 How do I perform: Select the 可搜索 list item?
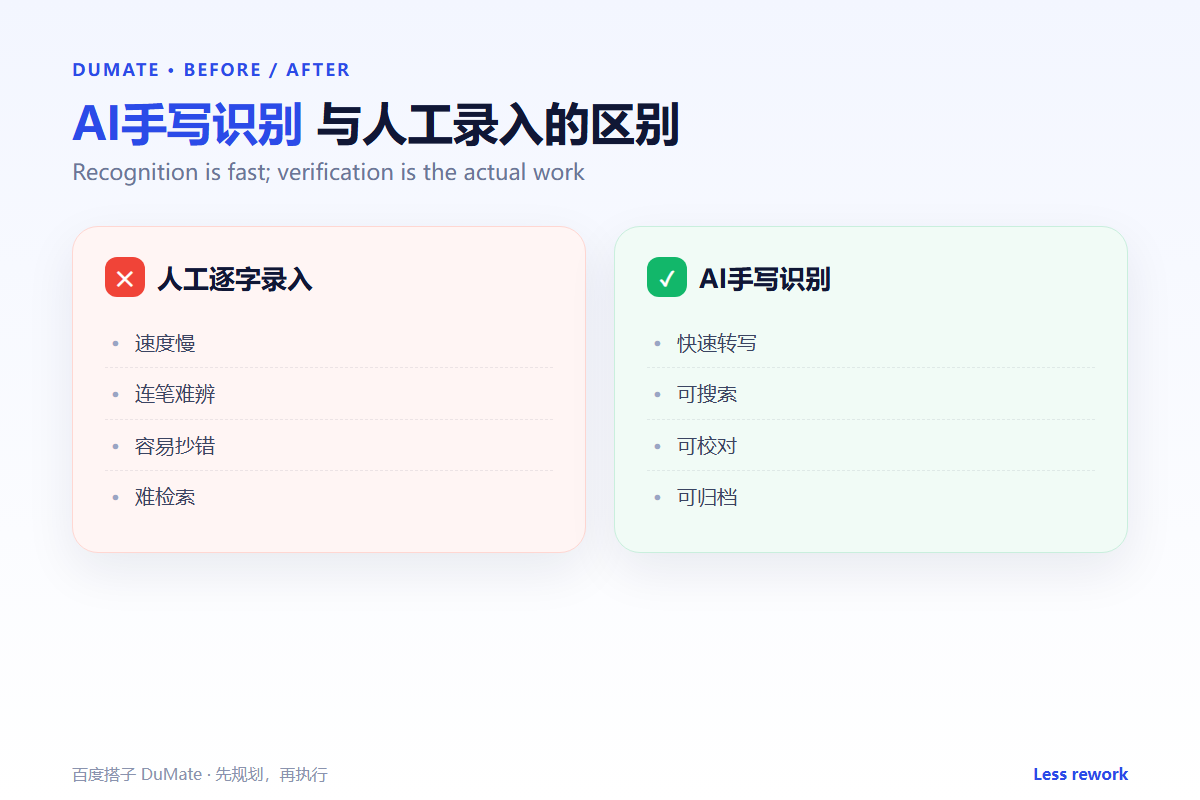(x=871, y=394)
